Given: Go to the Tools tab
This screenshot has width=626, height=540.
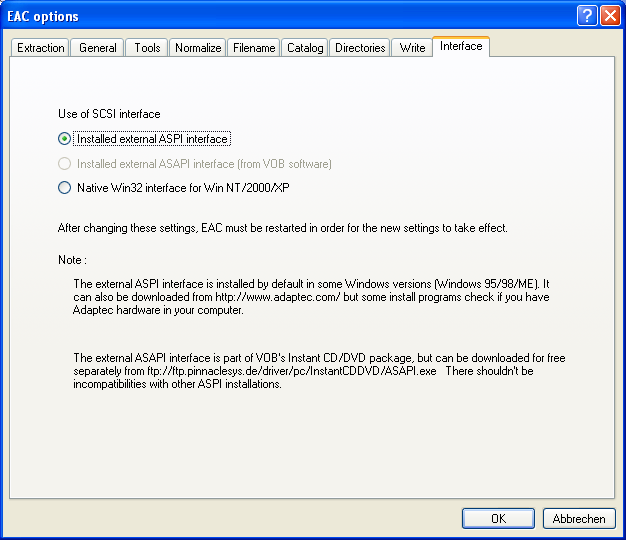Looking at the screenshot, I should [147, 48].
